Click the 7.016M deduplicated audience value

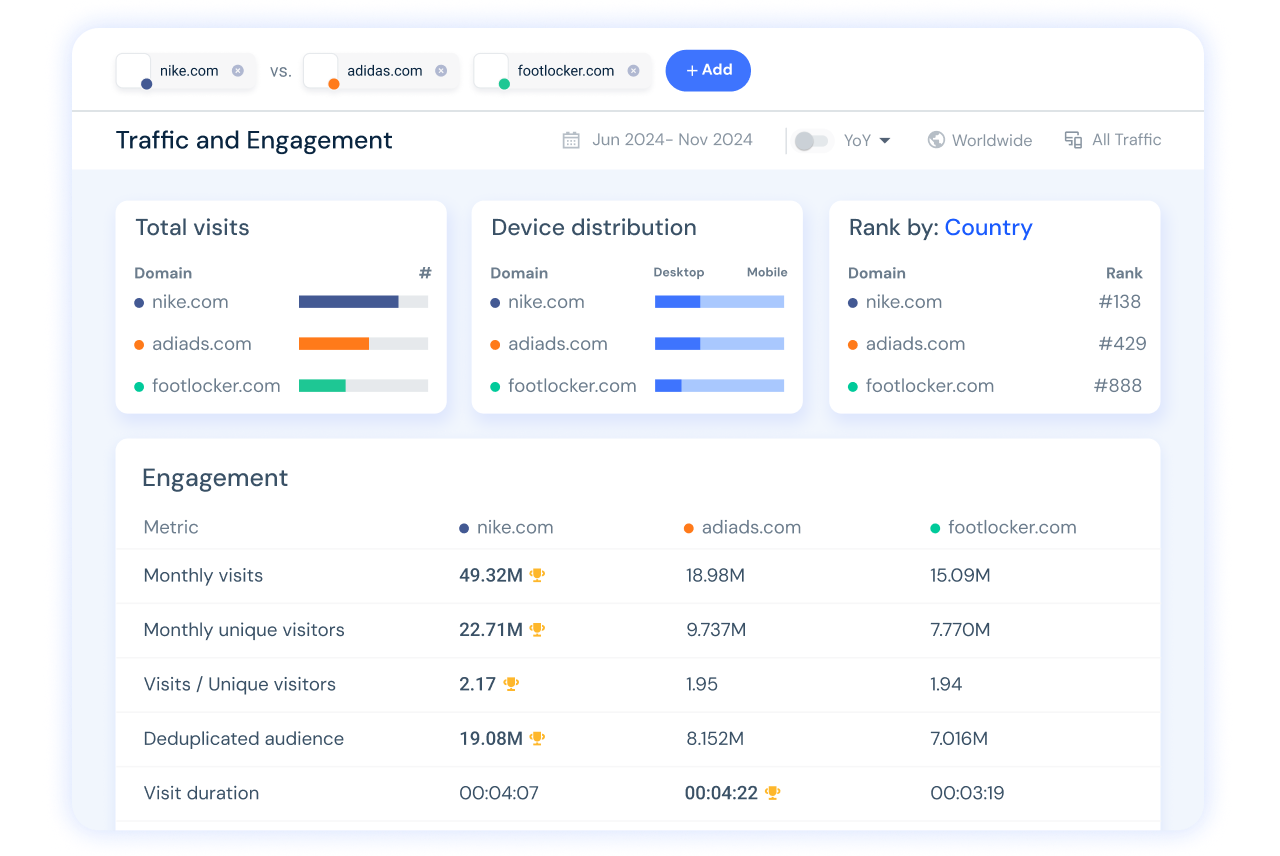pyautogui.click(x=959, y=739)
